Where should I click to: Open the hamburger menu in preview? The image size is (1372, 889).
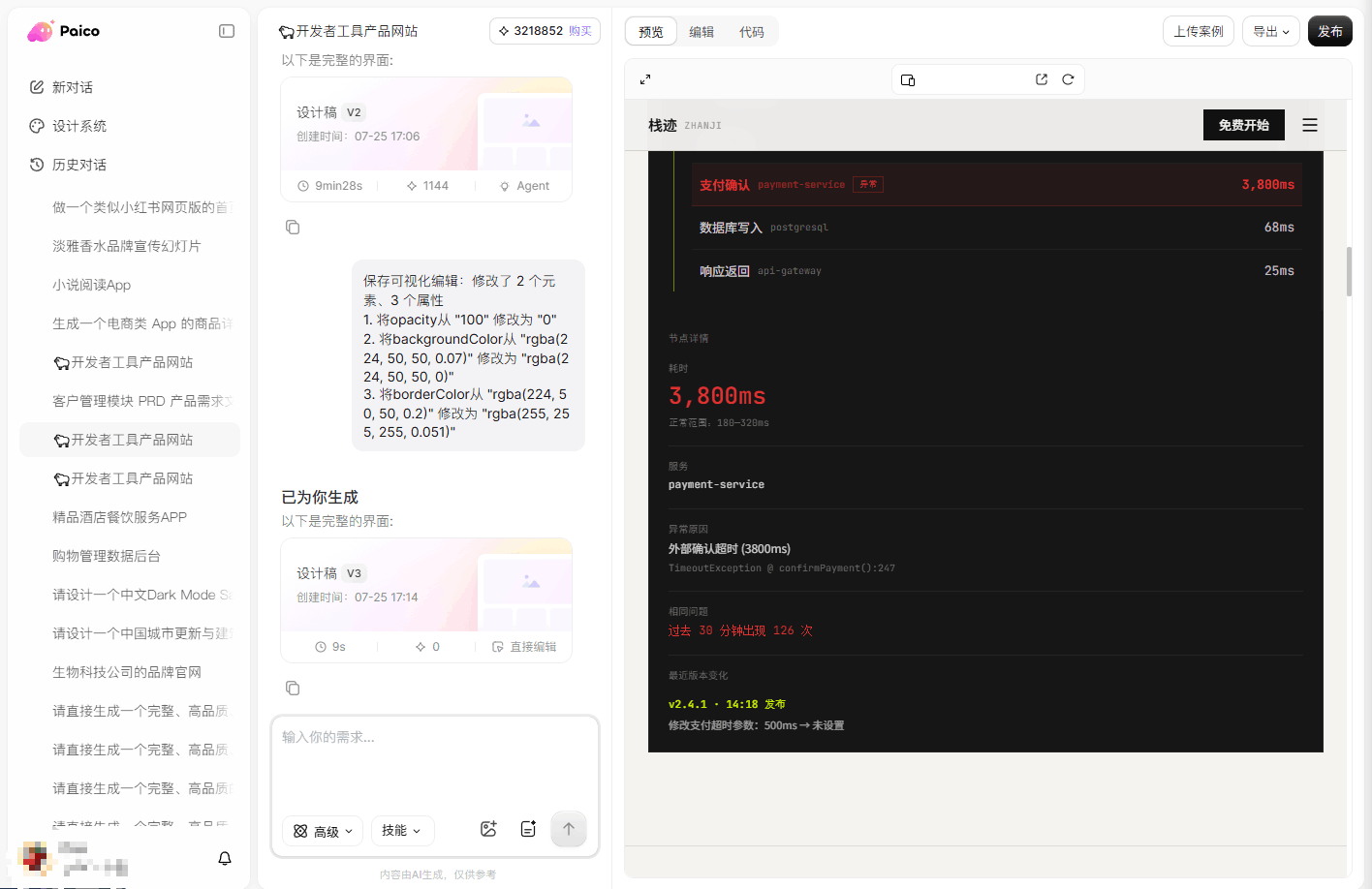pyautogui.click(x=1310, y=125)
